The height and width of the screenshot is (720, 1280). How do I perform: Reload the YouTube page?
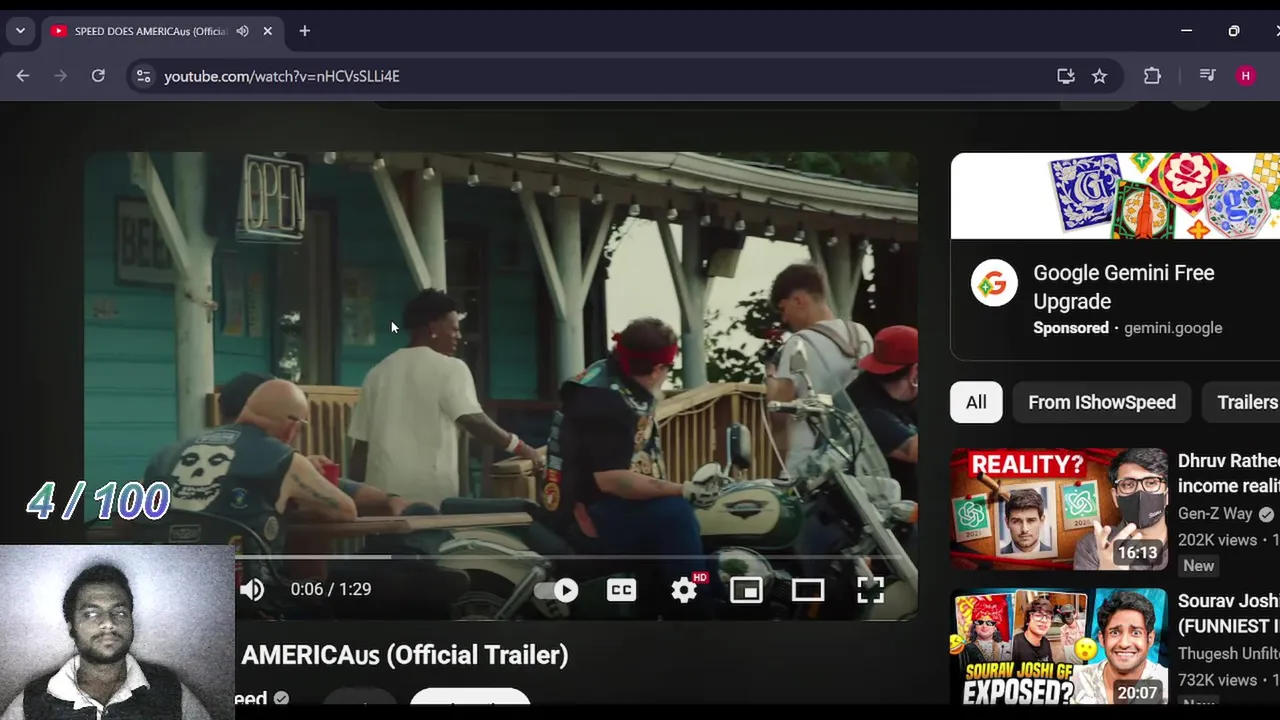98,76
